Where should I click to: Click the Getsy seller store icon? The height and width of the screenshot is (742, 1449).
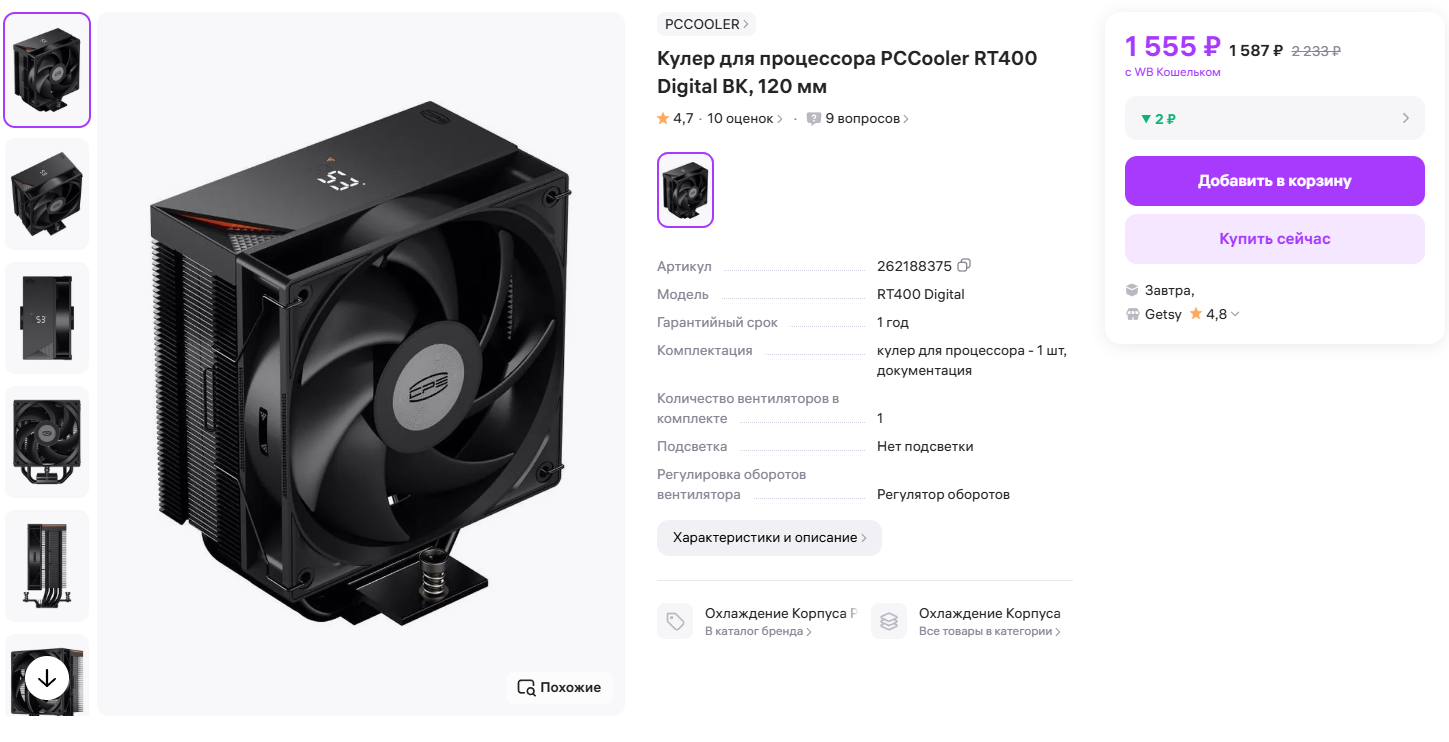click(x=1133, y=314)
